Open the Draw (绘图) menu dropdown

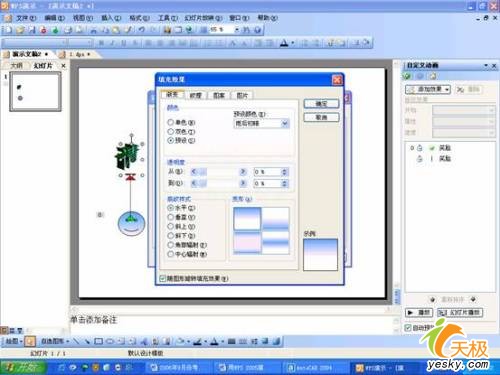click(x=14, y=341)
